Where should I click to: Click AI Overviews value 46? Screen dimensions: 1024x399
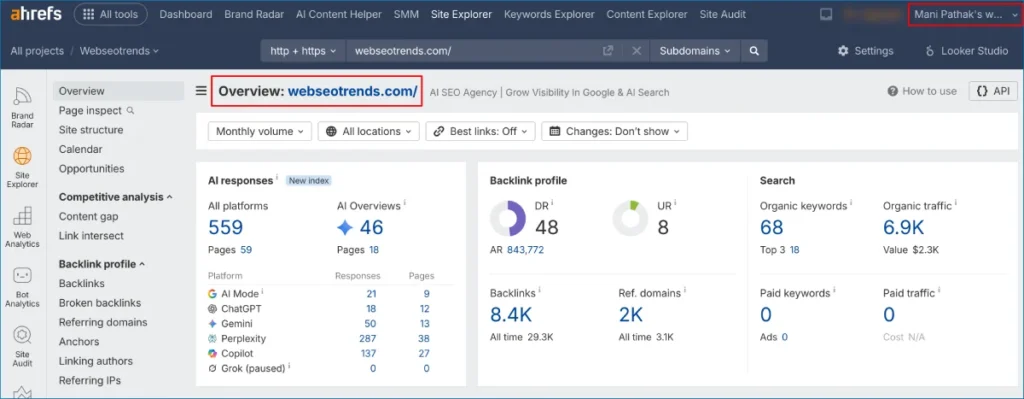371,227
